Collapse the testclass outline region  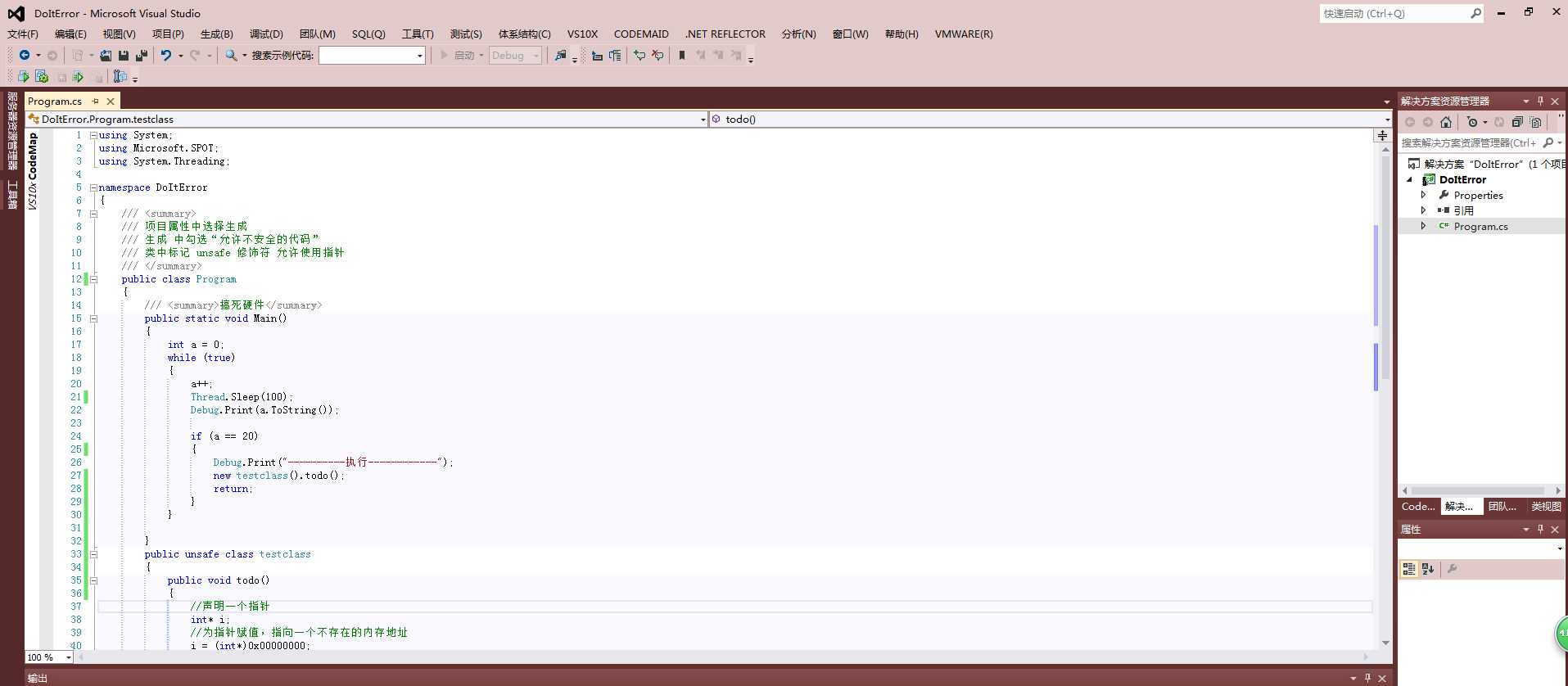point(93,554)
